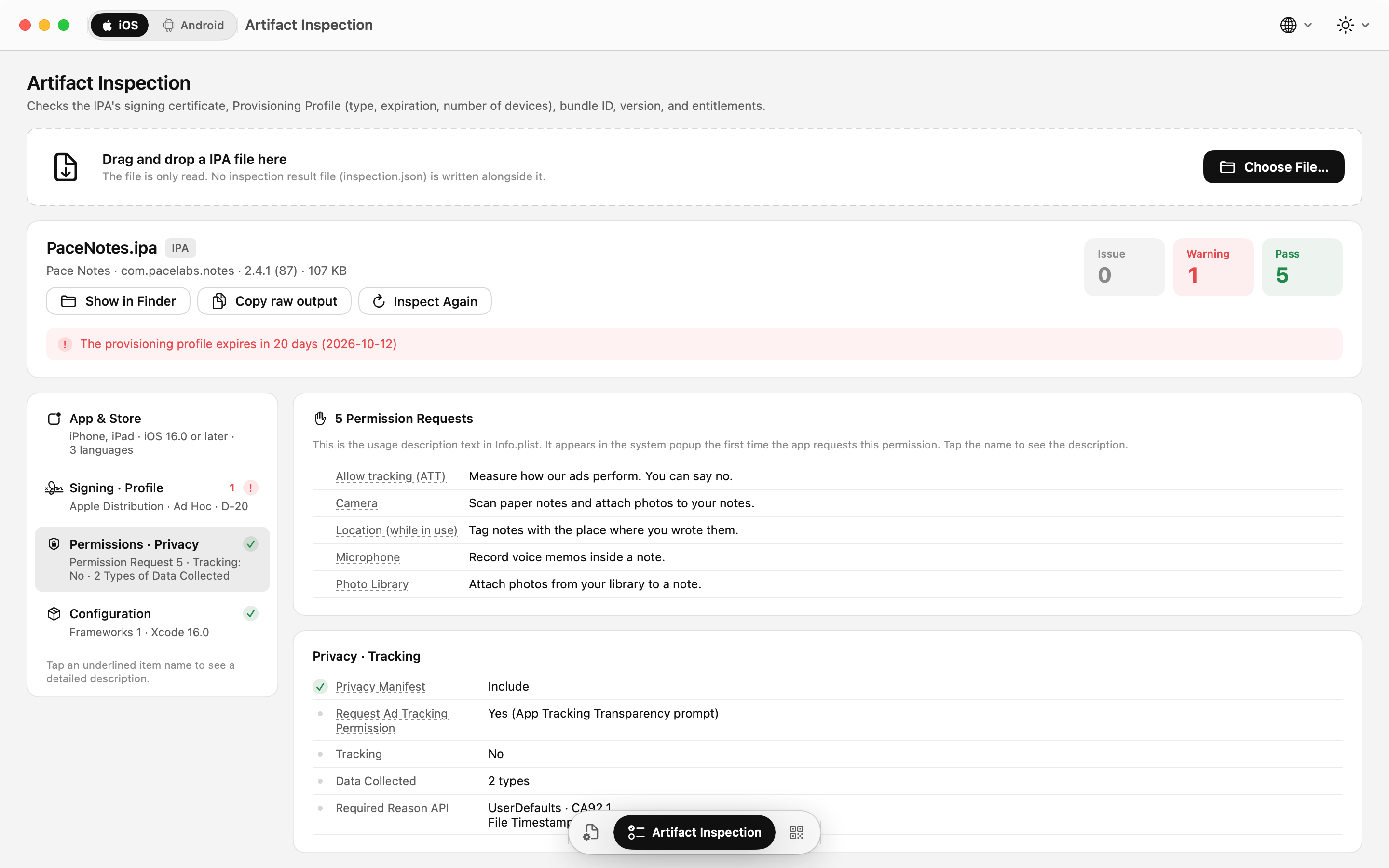The height and width of the screenshot is (868, 1389).
Task: Click the IPA drop file icon
Action: pyautogui.click(x=66, y=167)
